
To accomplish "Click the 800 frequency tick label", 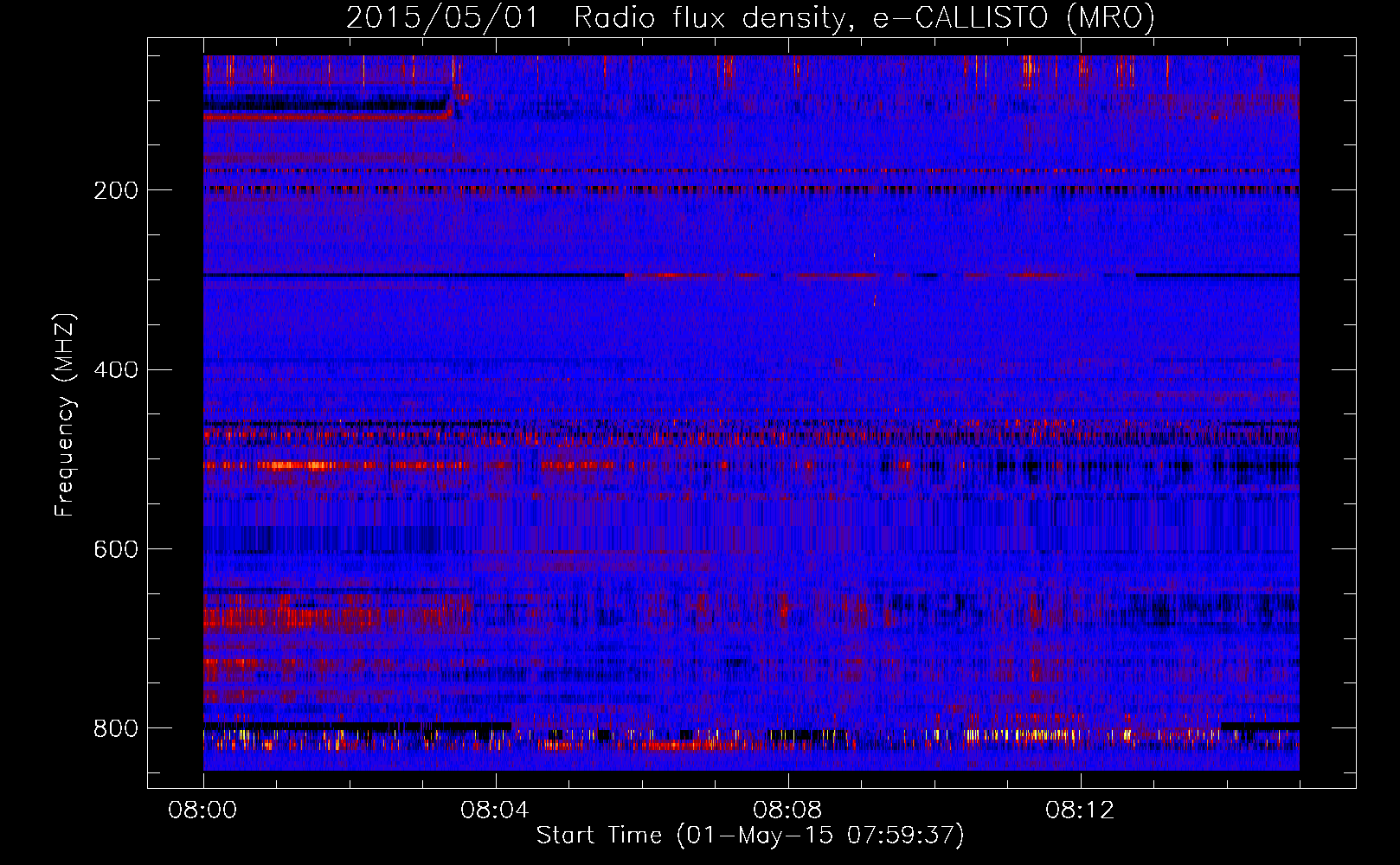I will pos(116,728).
